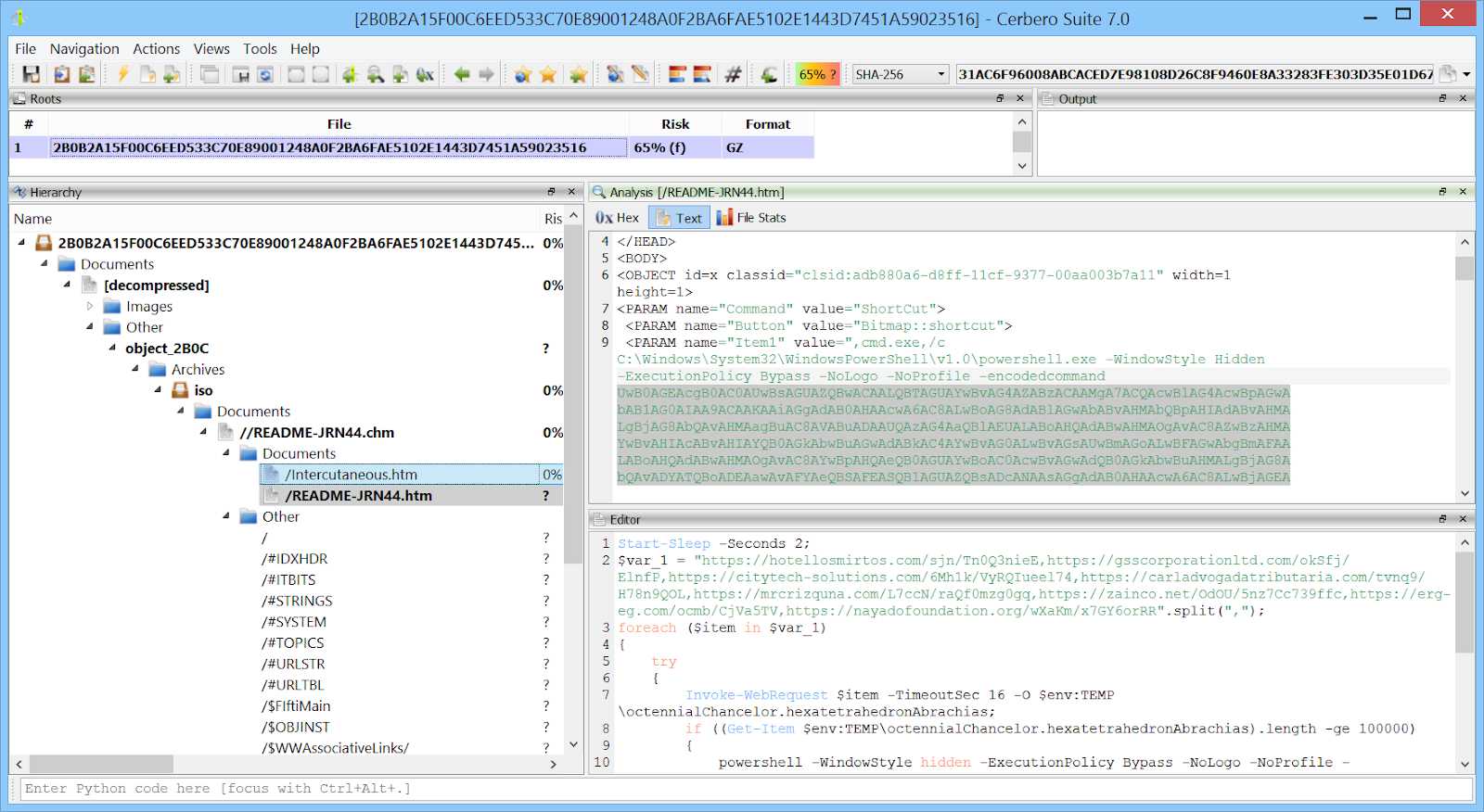Click the Analysis panel scroll down arrow
This screenshot has height=812, width=1484.
click(x=1465, y=494)
